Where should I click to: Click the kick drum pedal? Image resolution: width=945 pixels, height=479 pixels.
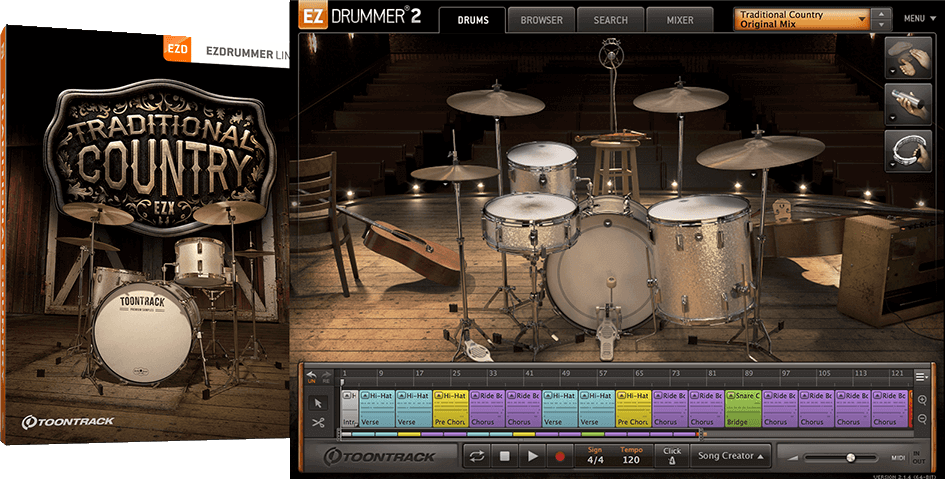tap(609, 331)
